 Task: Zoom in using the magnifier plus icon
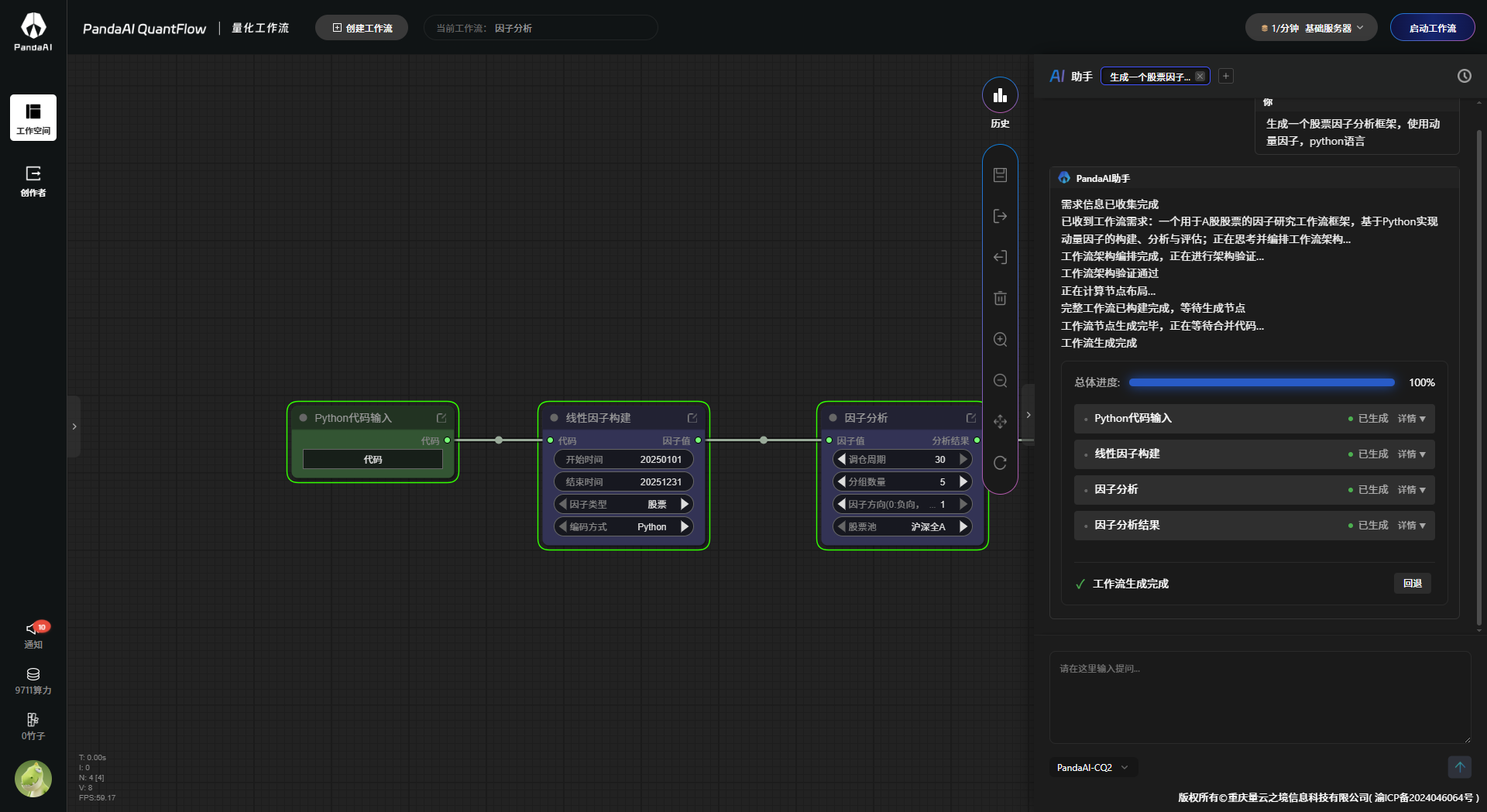point(1000,339)
